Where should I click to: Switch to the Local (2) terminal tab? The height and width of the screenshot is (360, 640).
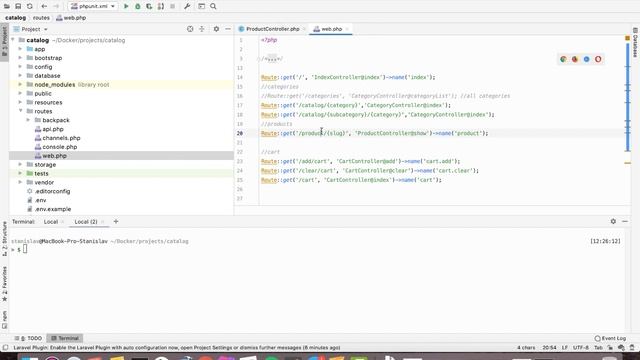(x=86, y=222)
